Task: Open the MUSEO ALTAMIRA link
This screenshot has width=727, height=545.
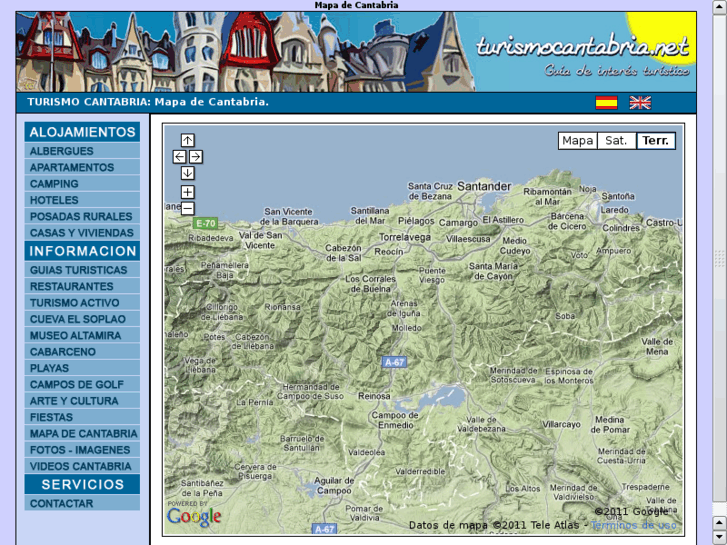Action: coord(82,335)
